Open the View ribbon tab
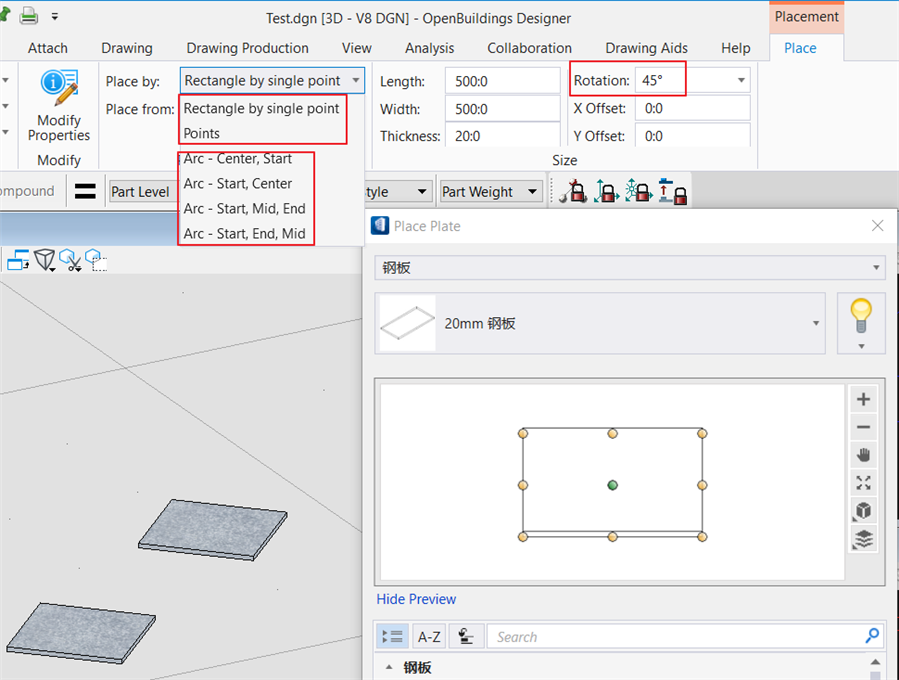Image resolution: width=899 pixels, height=680 pixels. [357, 48]
